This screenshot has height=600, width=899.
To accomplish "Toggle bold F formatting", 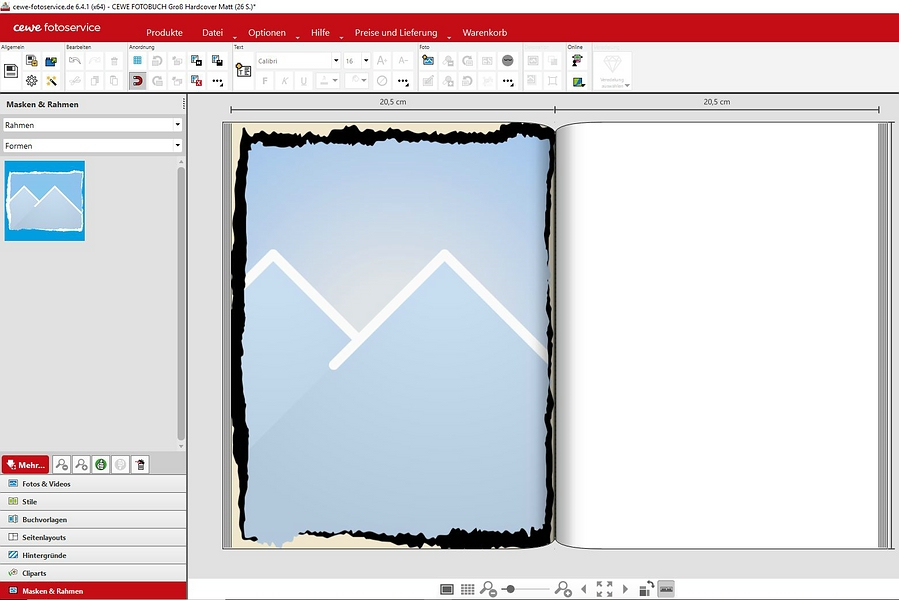I will 265,81.
